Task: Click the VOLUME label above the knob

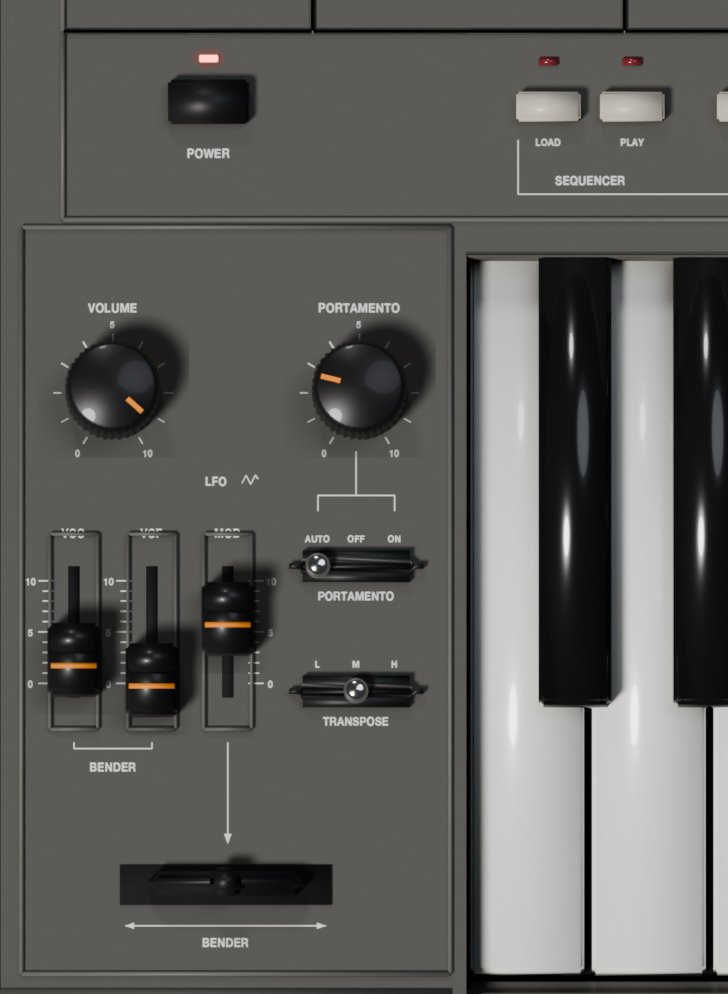Action: coord(112,308)
